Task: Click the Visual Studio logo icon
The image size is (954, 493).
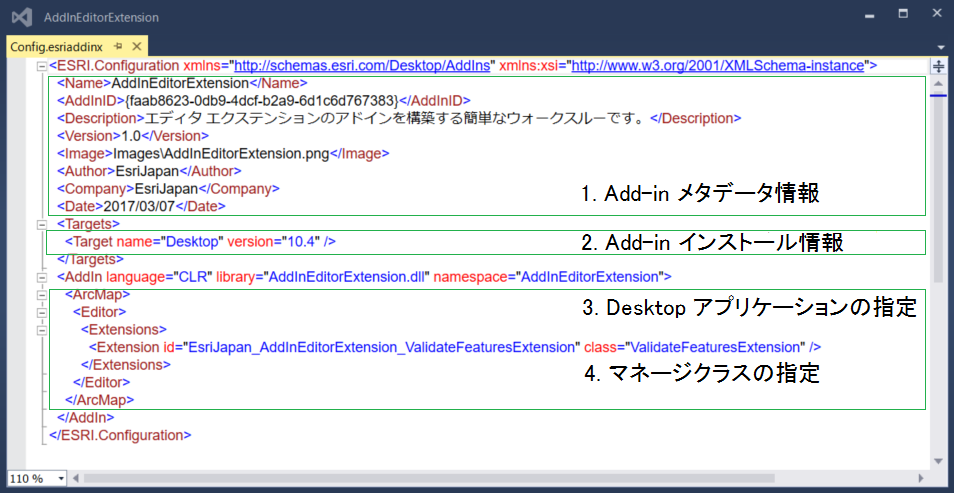Action: [23, 18]
